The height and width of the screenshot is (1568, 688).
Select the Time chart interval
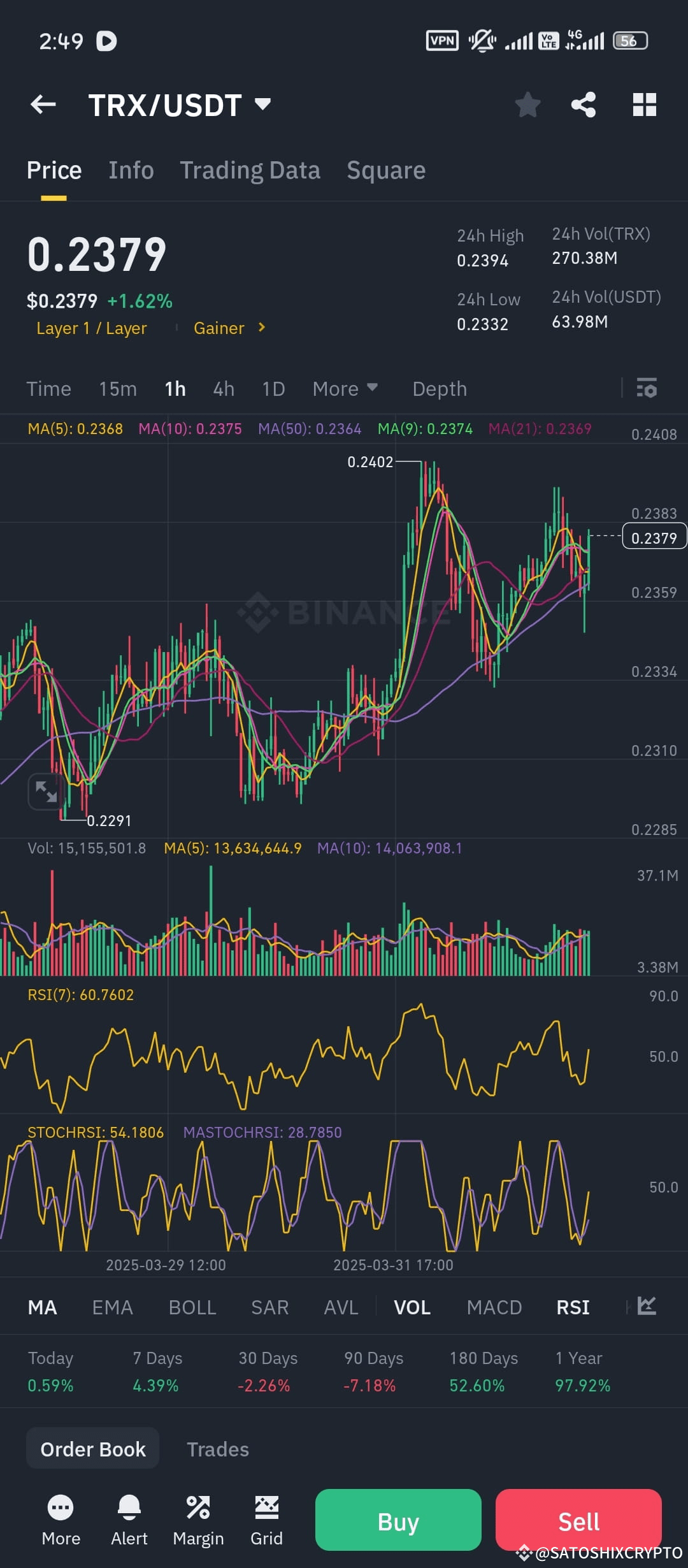49,389
